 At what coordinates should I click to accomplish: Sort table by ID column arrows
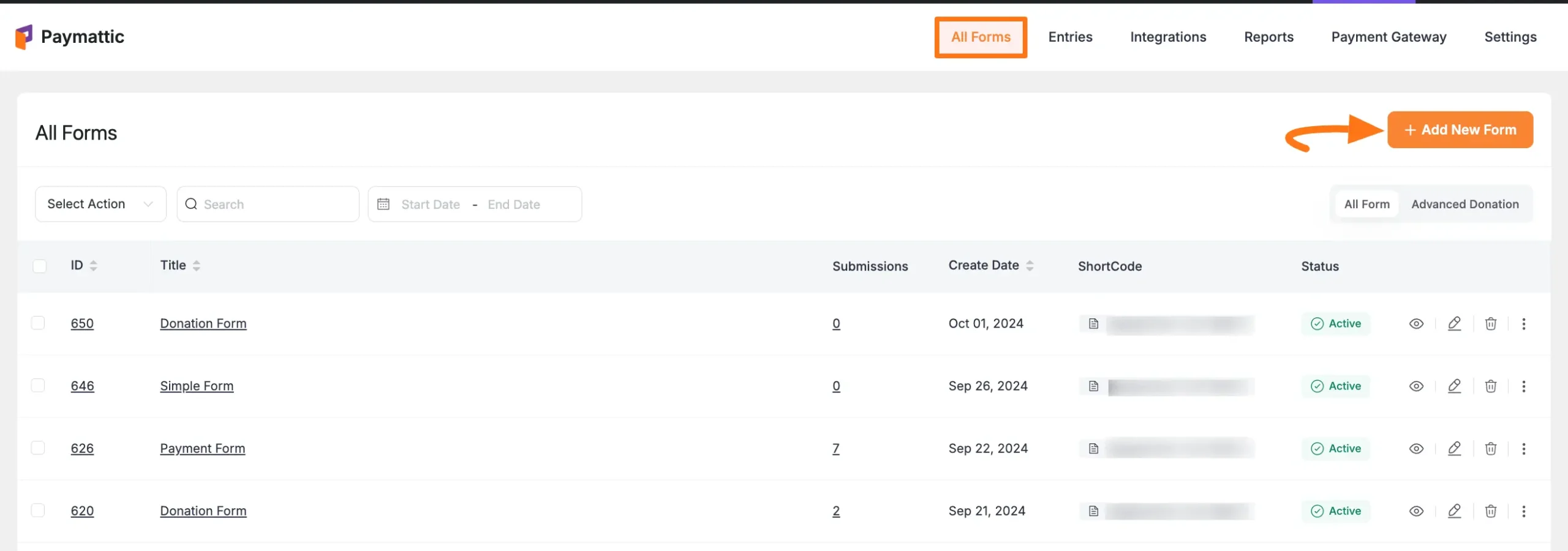(x=93, y=266)
